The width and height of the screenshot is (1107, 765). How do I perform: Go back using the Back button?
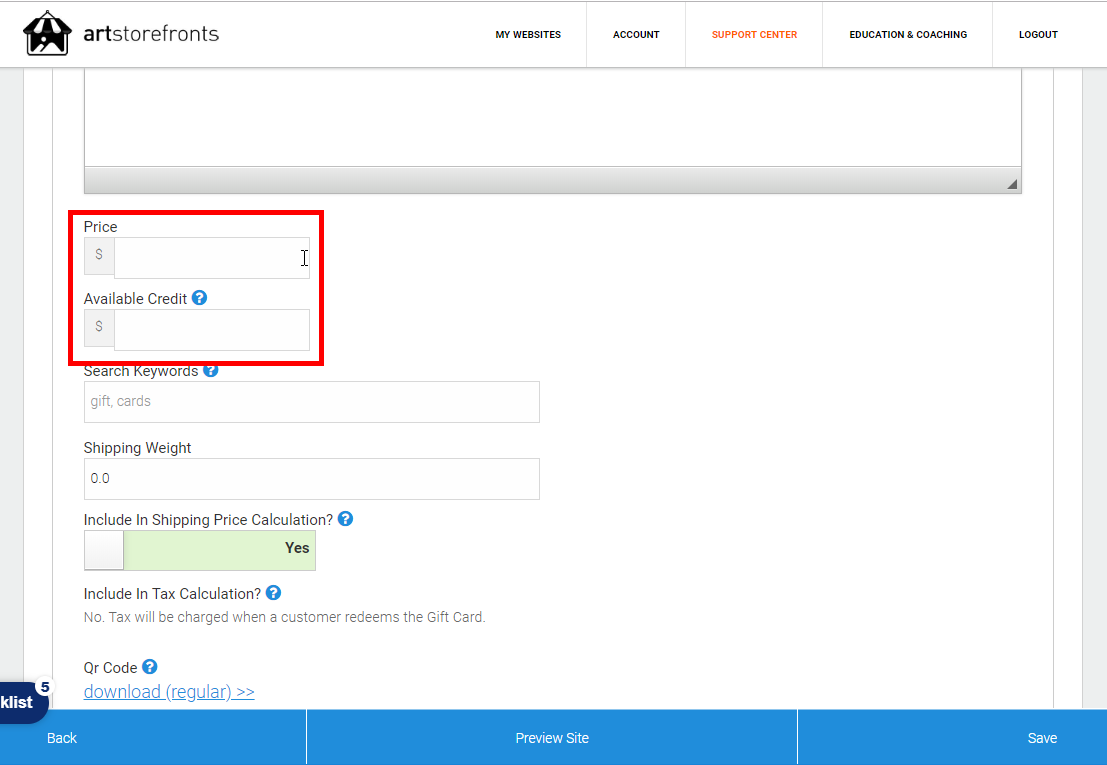62,738
